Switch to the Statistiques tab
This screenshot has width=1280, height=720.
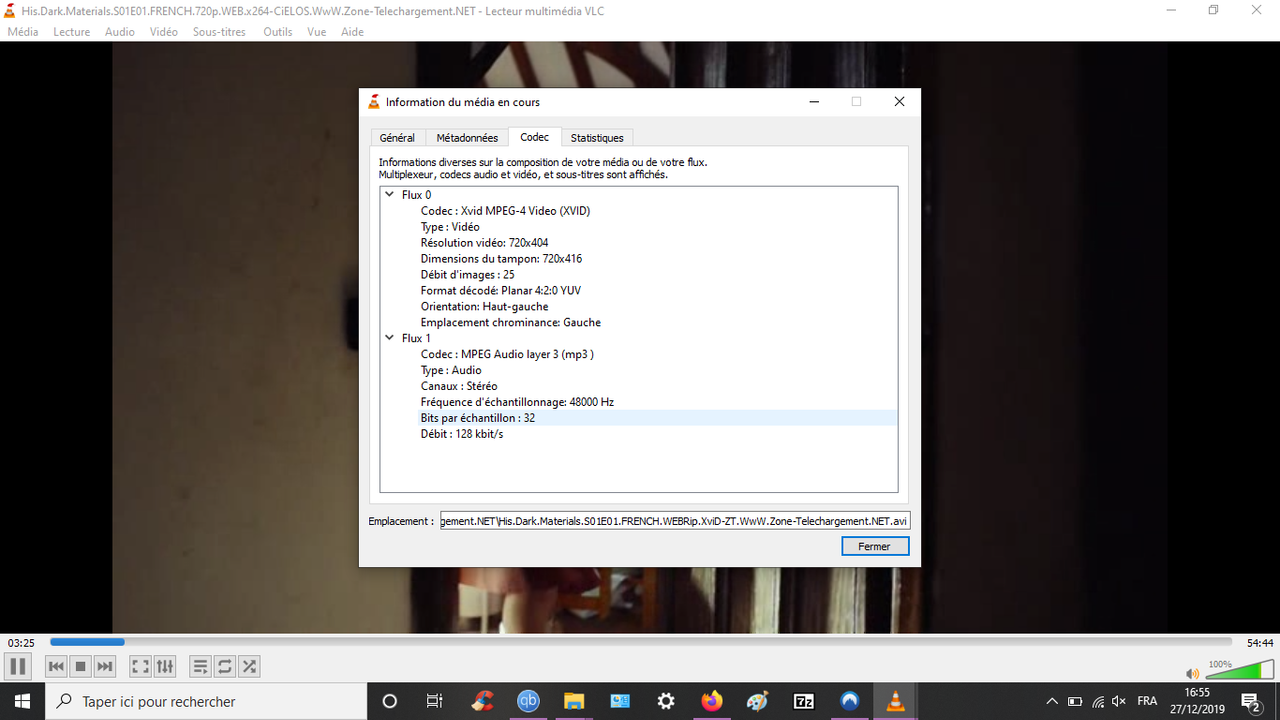597,138
